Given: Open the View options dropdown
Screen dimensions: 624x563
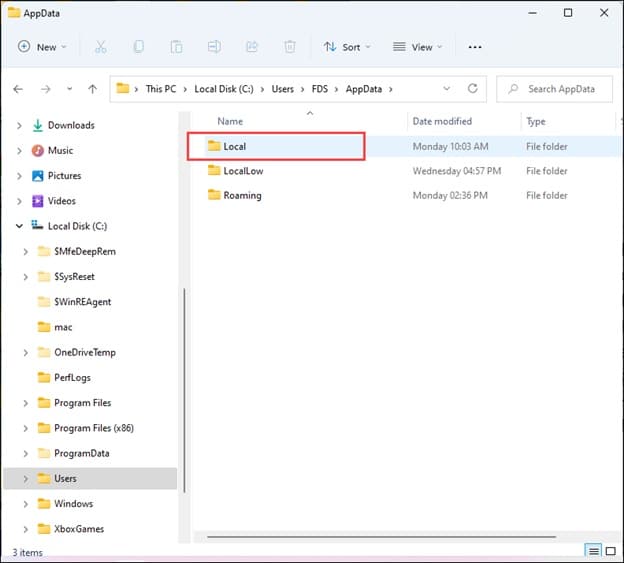Looking at the screenshot, I should 419,47.
